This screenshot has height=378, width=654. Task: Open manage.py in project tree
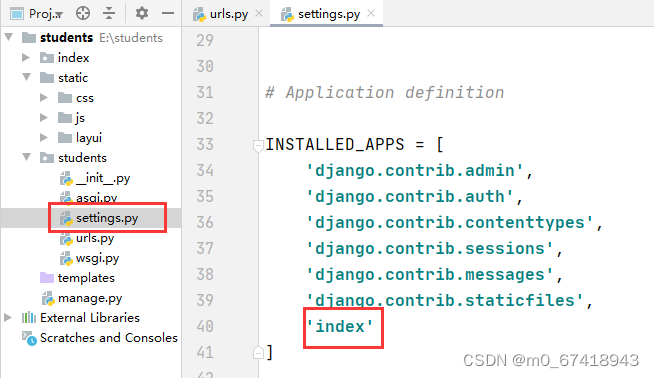pos(90,298)
